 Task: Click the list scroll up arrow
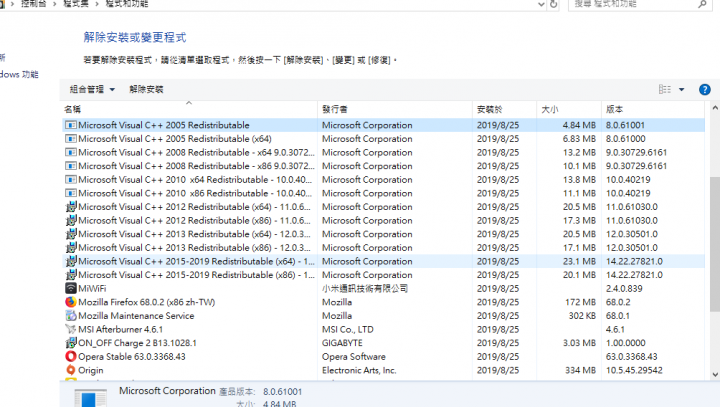pyautogui.click(x=715, y=108)
